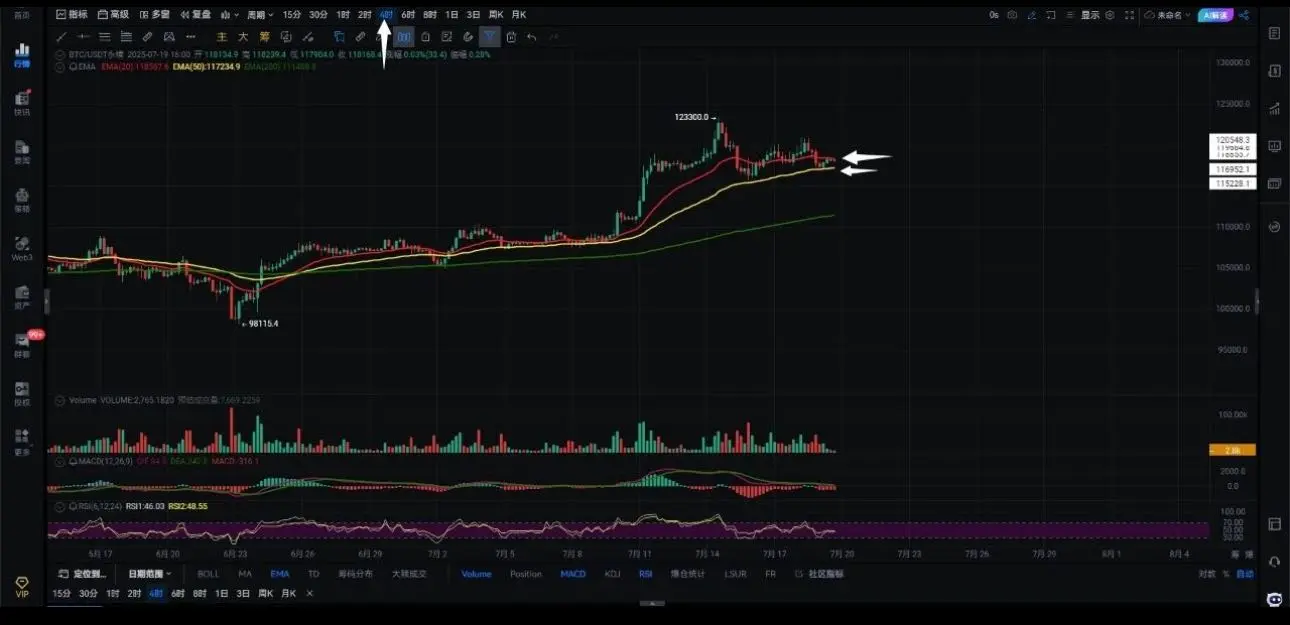Screen dimensions: 1290x625
Task: Switch to the 15分 timeframe in top bar
Action: coord(291,15)
